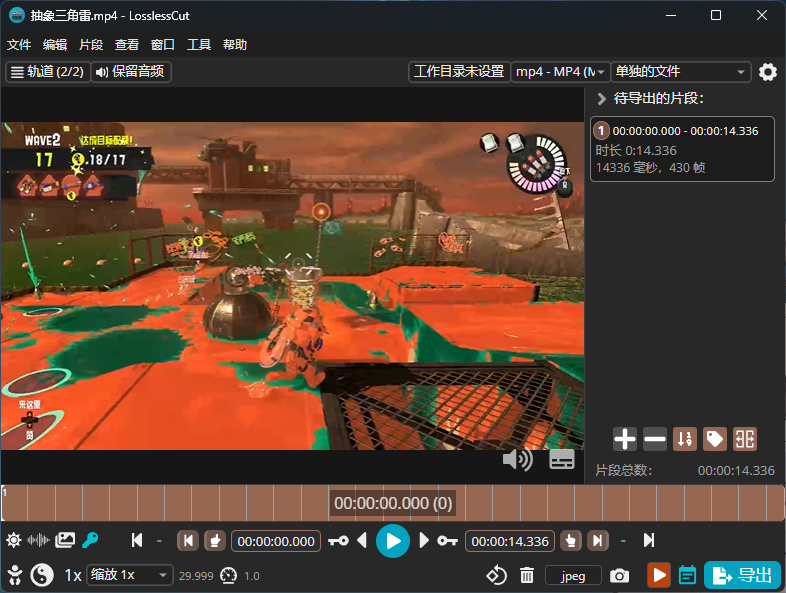Image resolution: width=786 pixels, height=593 pixels.
Task: Click the playback speed gauge icon
Action: (x=229, y=575)
